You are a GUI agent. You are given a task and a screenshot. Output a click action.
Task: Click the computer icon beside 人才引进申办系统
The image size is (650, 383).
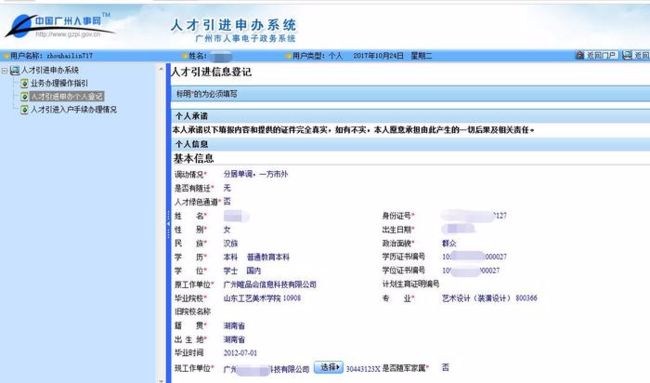pyautogui.click(x=15, y=70)
